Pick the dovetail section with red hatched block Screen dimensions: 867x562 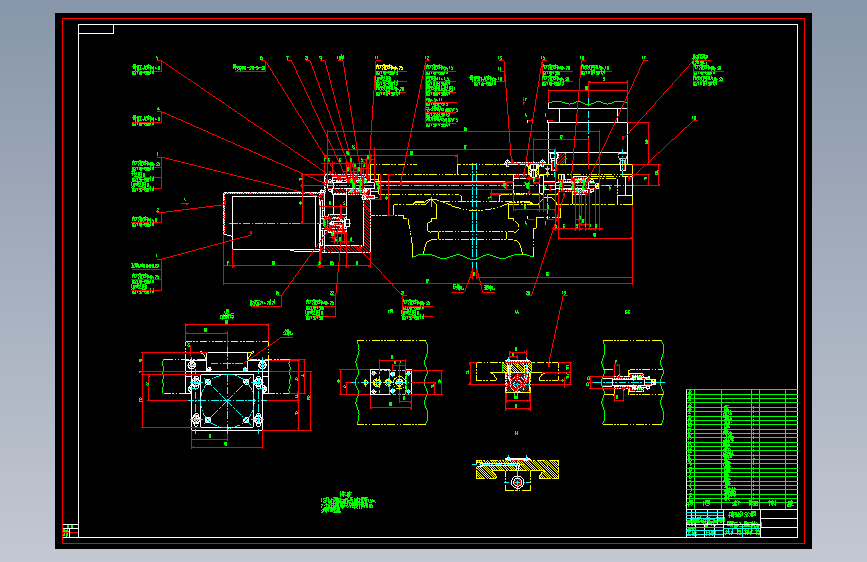(x=518, y=378)
